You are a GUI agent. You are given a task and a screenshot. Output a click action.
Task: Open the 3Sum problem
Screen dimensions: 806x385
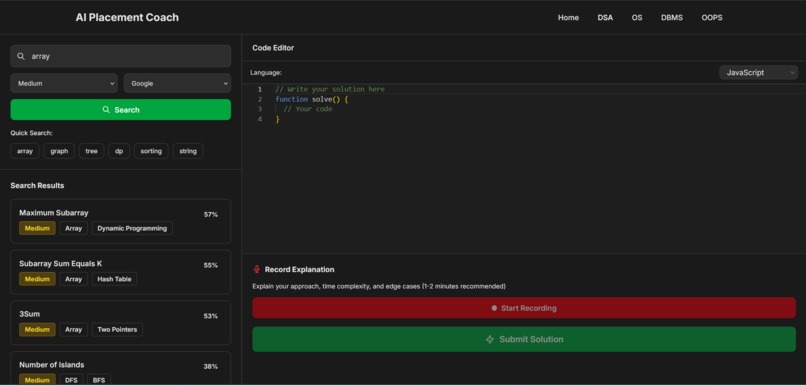pos(121,323)
